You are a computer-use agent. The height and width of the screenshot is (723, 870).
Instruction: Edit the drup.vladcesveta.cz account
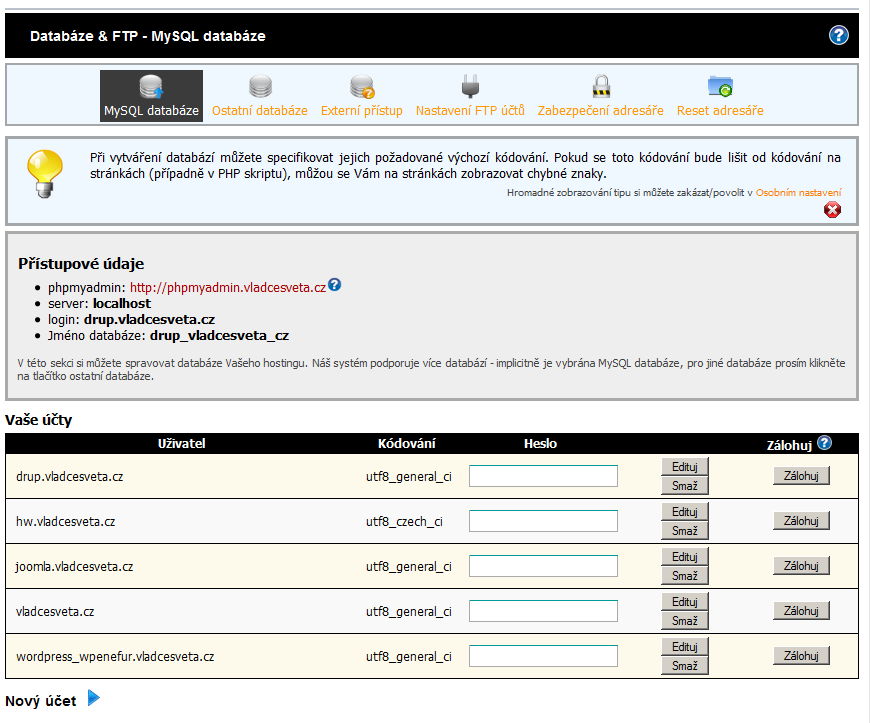coord(685,466)
